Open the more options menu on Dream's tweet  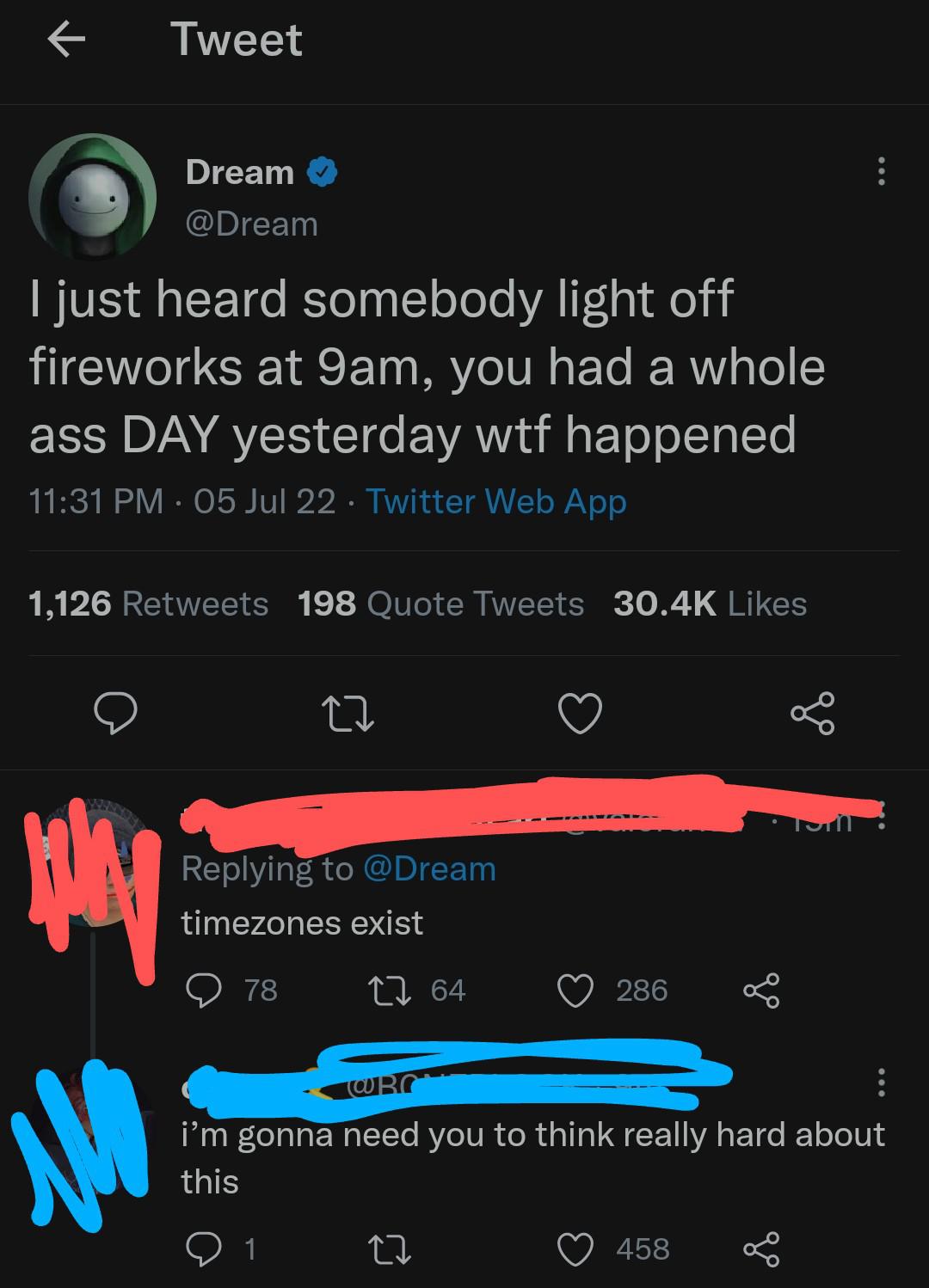(880, 171)
